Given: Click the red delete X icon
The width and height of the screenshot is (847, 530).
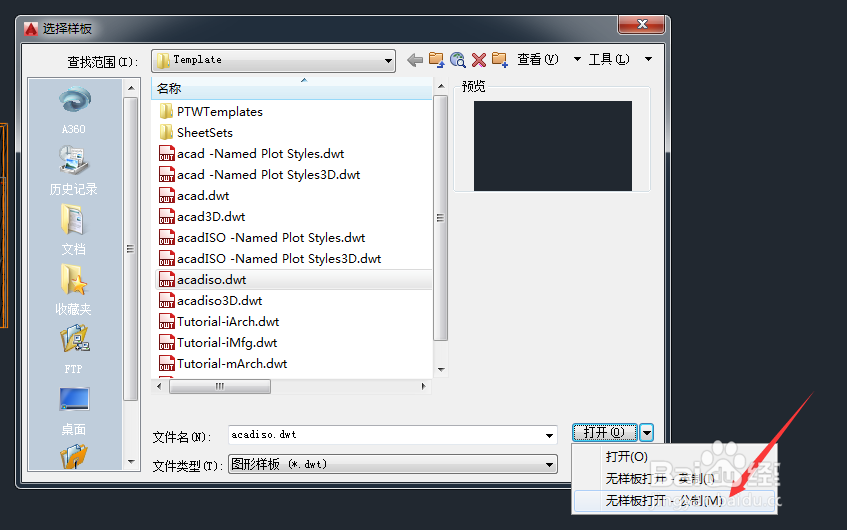Looking at the screenshot, I should [x=479, y=60].
